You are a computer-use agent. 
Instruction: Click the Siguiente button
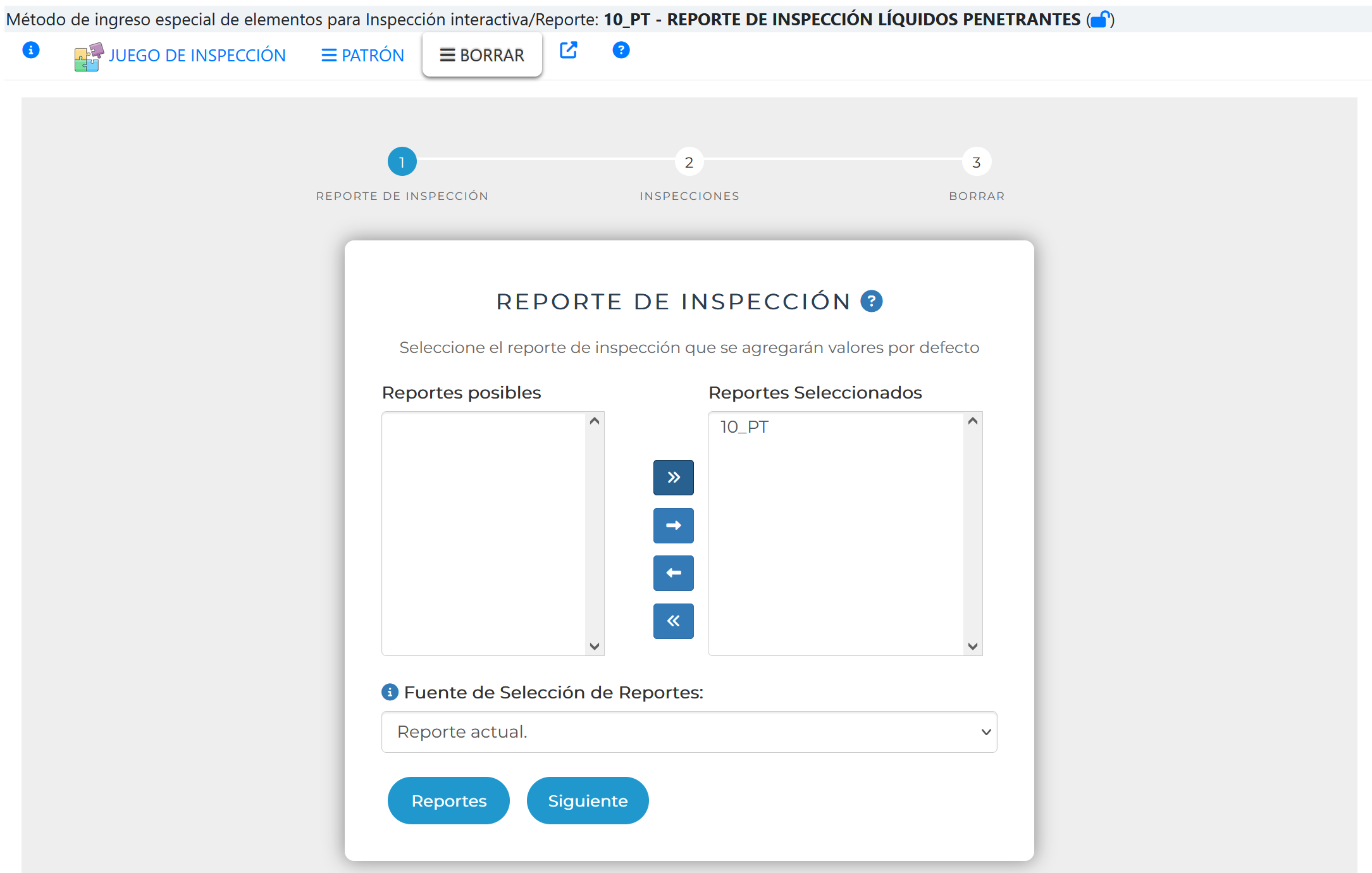587,800
